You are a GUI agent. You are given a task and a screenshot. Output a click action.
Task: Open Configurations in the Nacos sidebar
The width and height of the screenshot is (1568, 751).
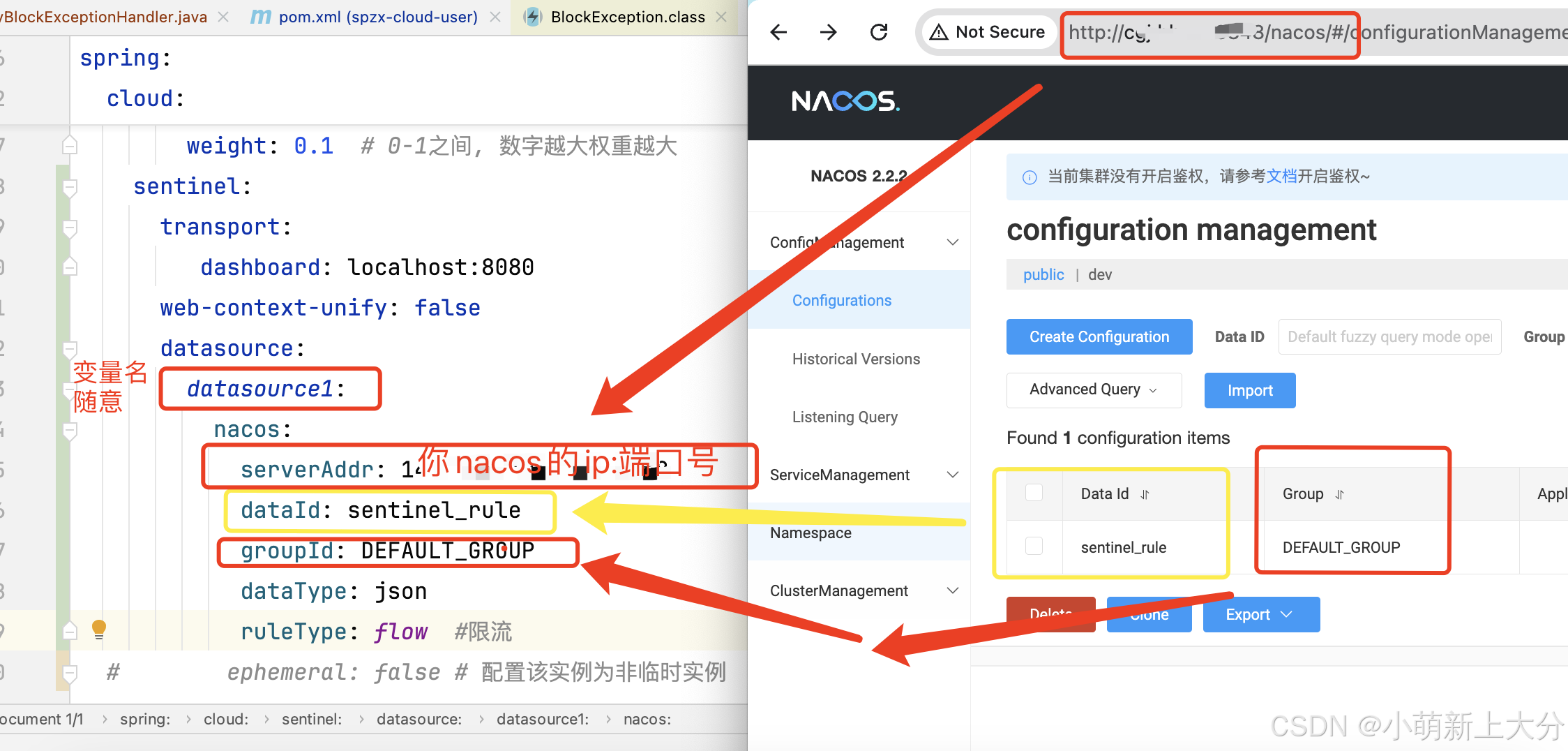pos(842,300)
